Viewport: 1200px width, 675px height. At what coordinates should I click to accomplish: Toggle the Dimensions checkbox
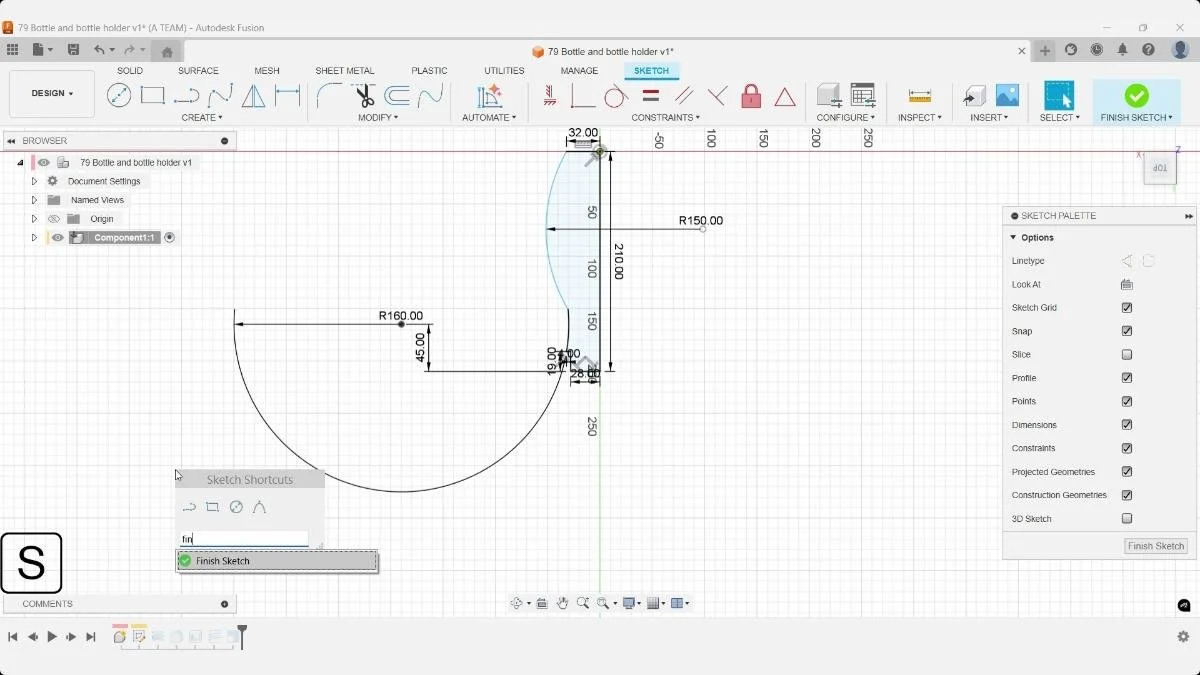tap(1127, 425)
